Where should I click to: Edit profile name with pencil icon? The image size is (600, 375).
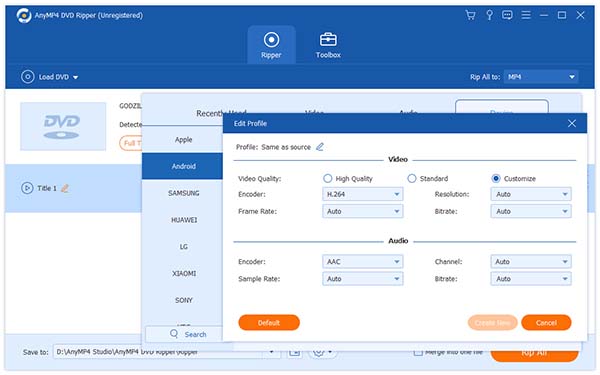point(320,147)
